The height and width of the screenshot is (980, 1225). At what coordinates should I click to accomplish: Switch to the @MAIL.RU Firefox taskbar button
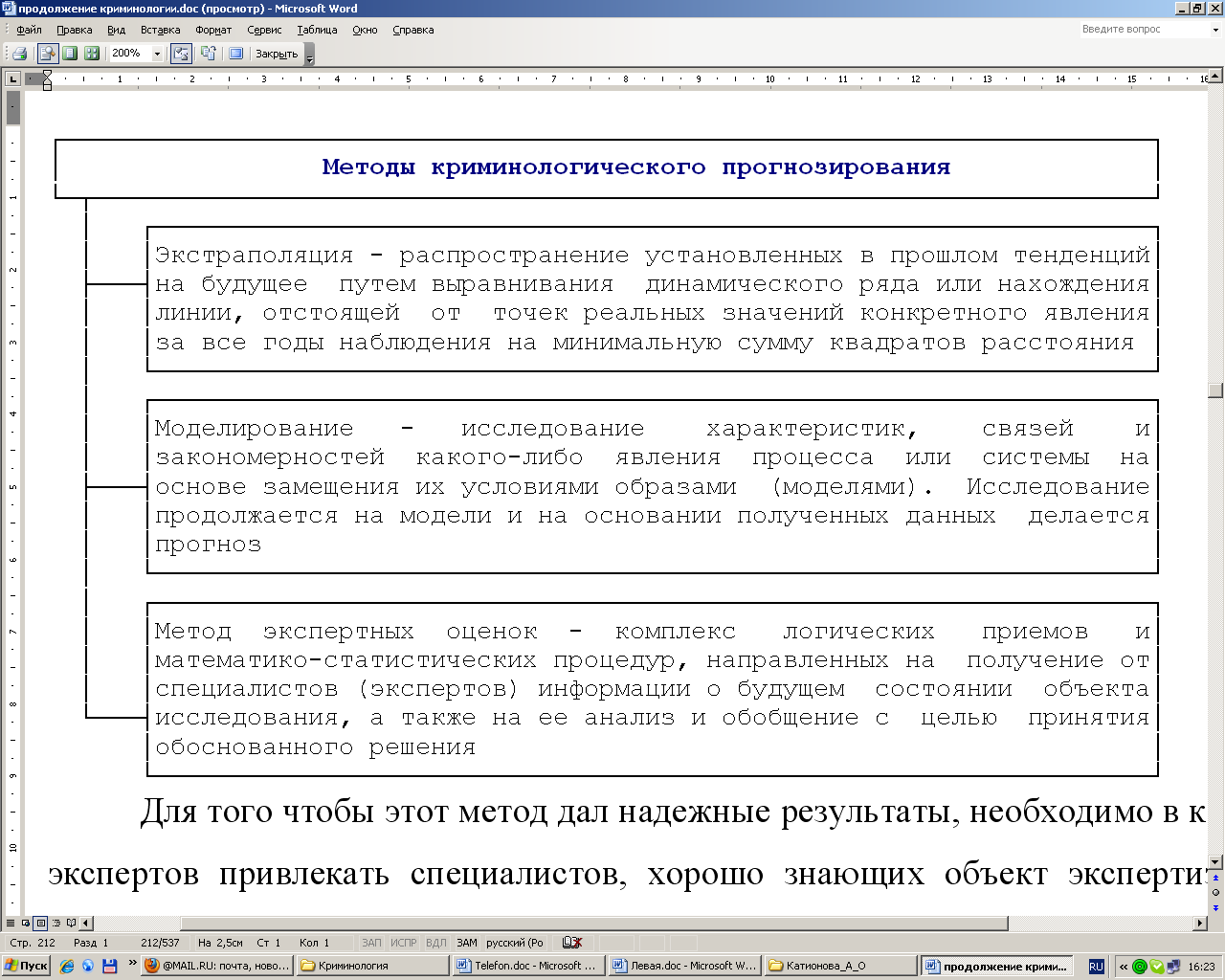(218, 966)
